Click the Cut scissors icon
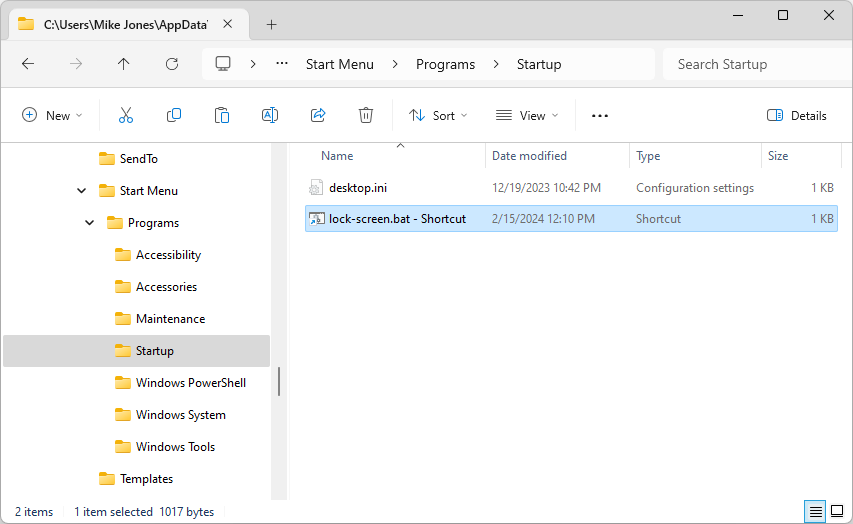 click(126, 115)
